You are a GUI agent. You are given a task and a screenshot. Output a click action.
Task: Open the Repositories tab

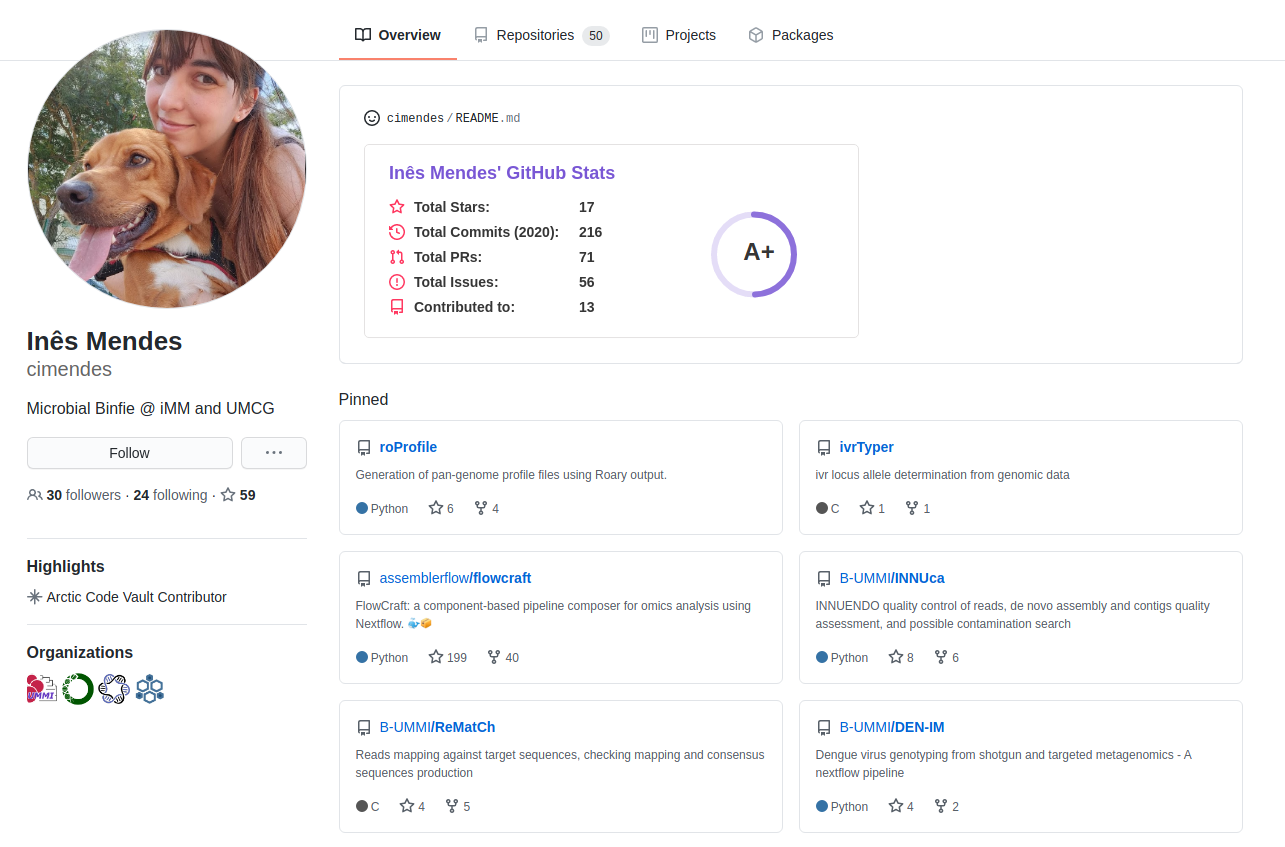(x=541, y=35)
